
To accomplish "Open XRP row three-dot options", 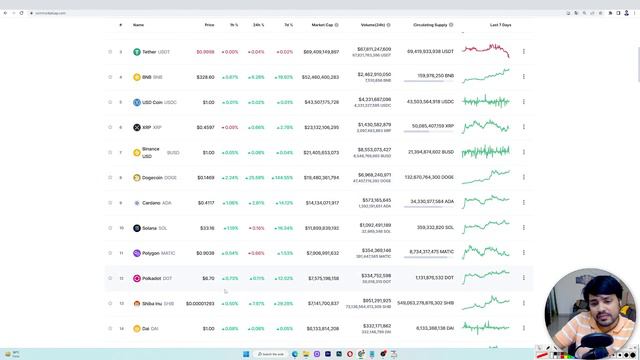I will [524, 127].
